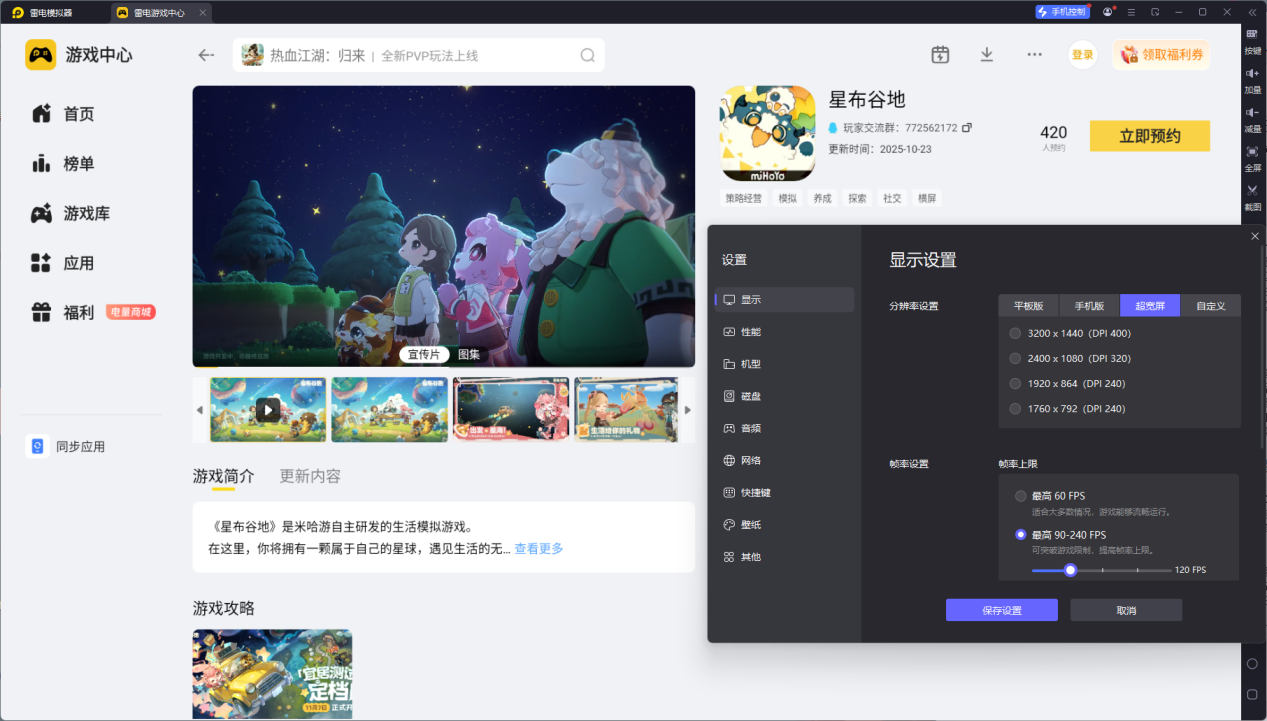Open the user account avatar icon

coord(1108,12)
